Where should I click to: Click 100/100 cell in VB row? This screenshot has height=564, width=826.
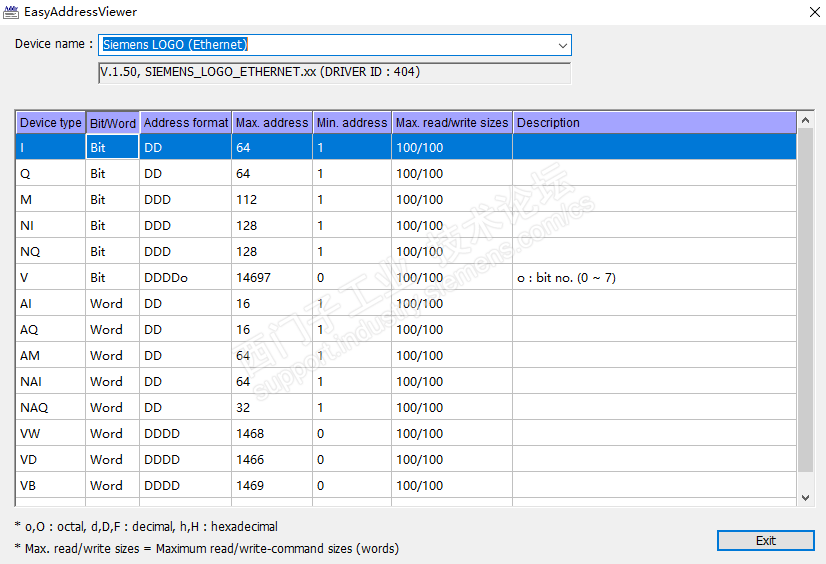452,485
